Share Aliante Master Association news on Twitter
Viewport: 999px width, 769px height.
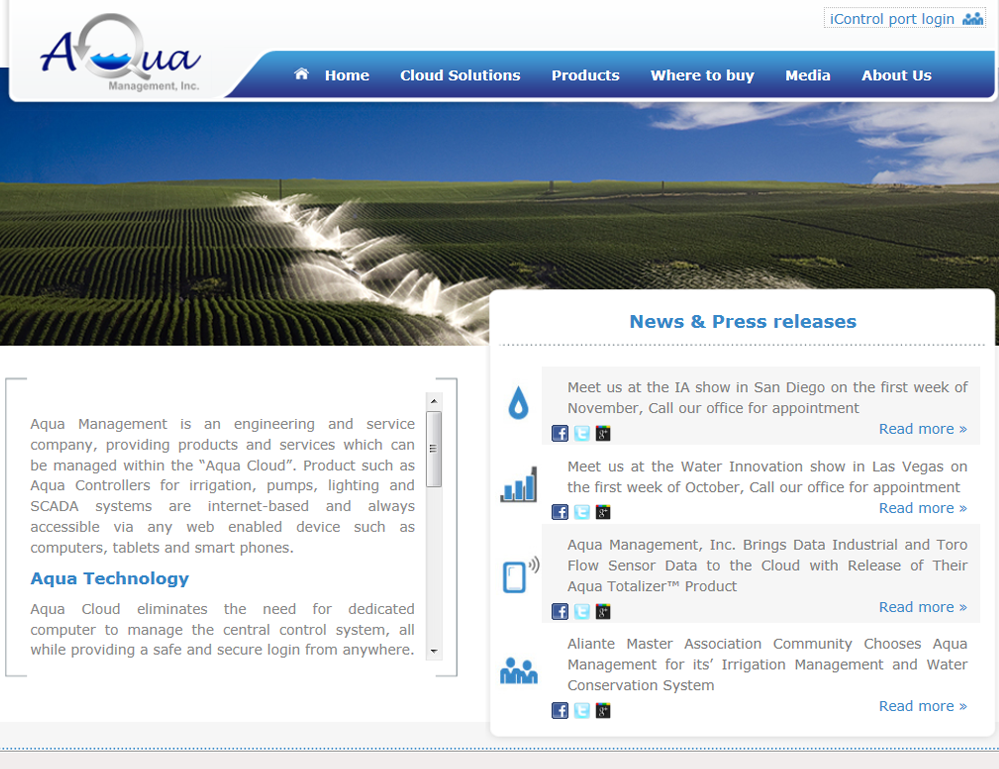tap(582, 710)
